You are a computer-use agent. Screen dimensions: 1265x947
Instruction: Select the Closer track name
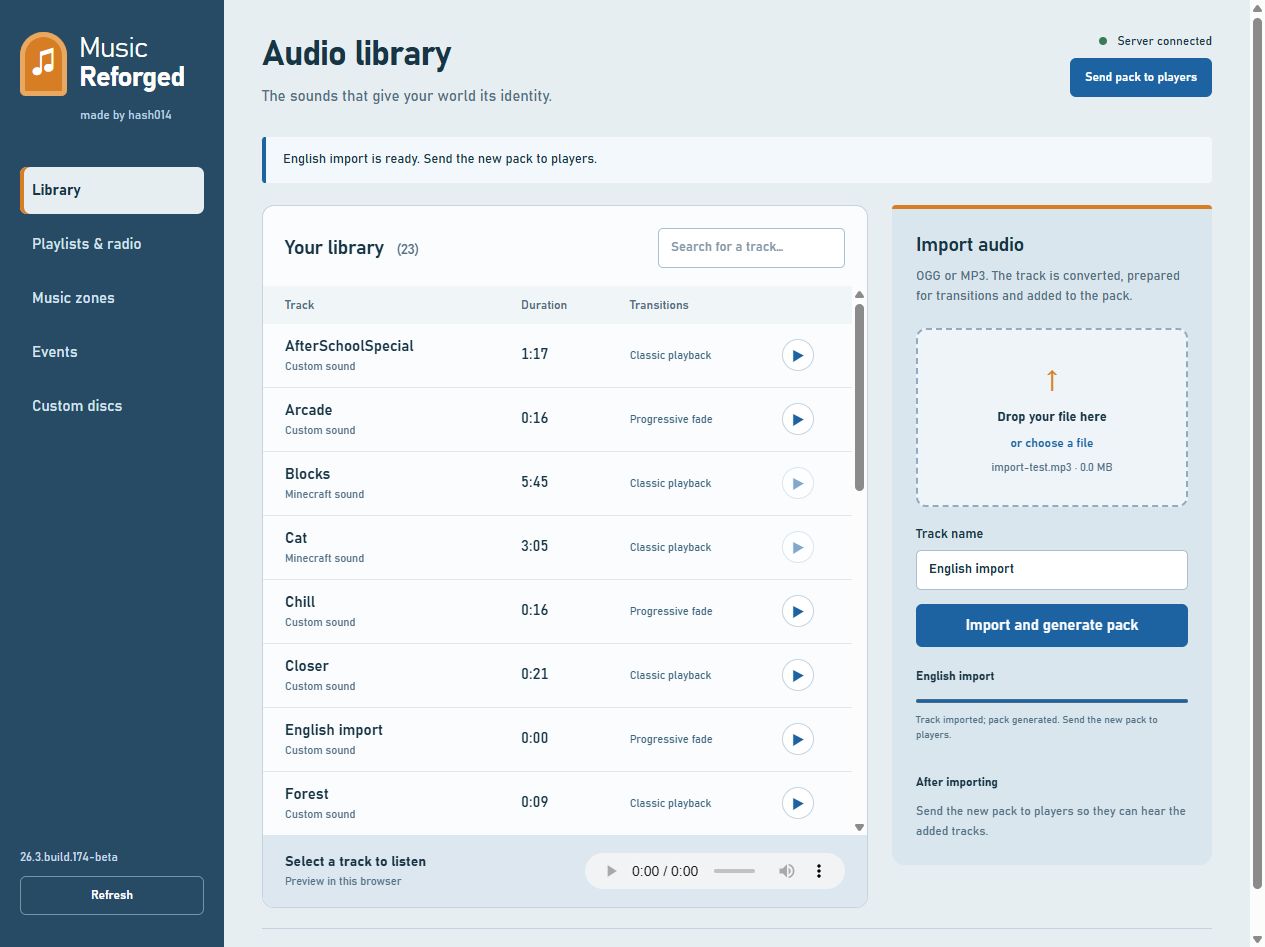[307, 666]
